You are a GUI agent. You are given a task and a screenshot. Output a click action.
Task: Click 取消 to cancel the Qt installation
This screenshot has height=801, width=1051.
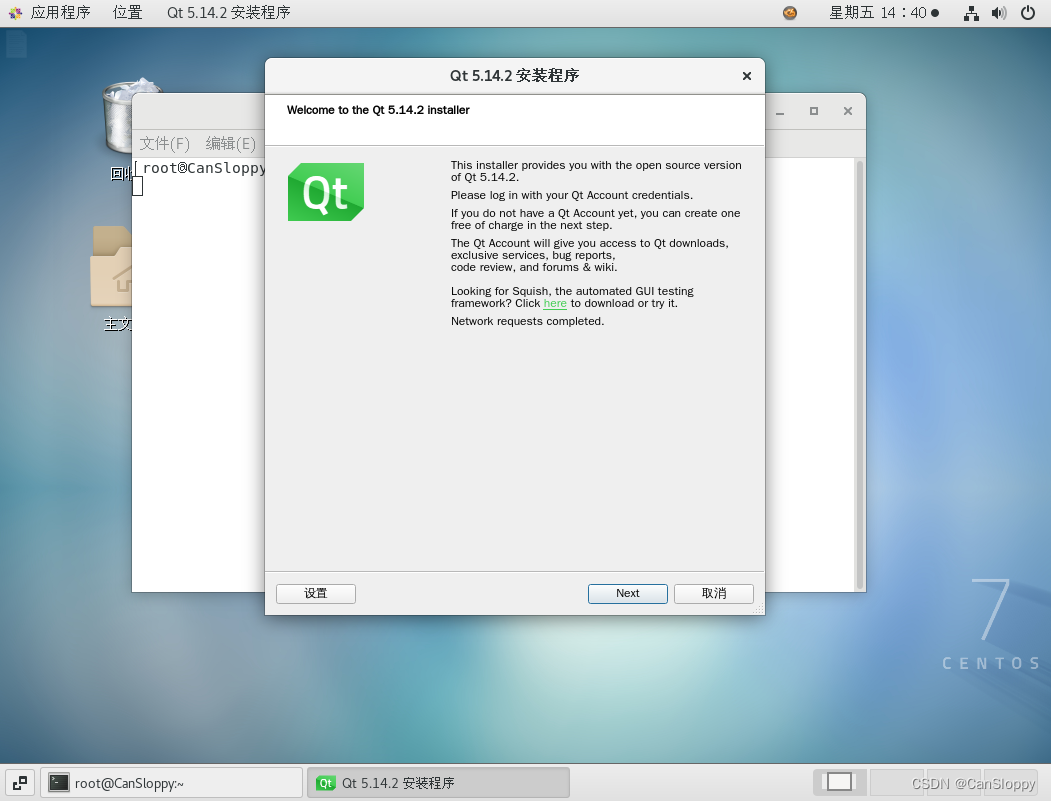coord(713,593)
